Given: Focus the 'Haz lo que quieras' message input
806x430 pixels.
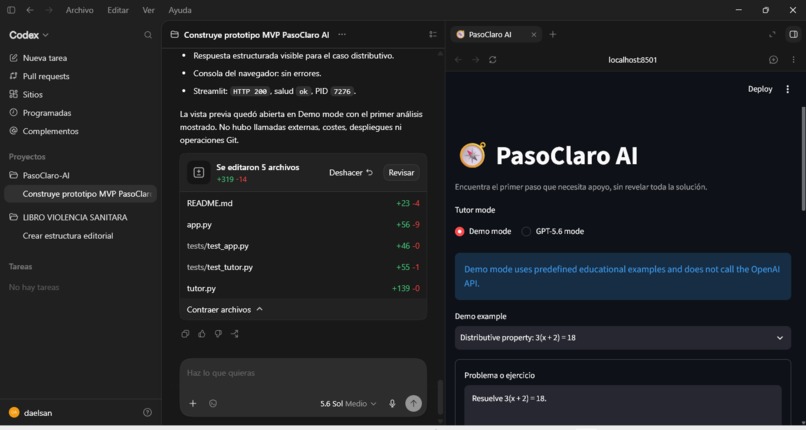Looking at the screenshot, I should (x=303, y=373).
